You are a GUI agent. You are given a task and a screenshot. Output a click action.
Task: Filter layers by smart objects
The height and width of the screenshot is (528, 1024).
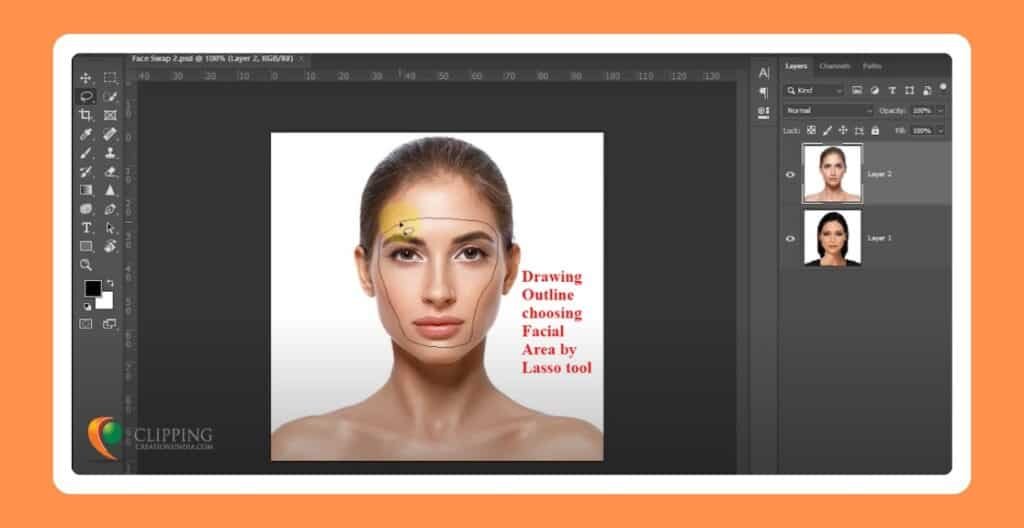coord(927,90)
